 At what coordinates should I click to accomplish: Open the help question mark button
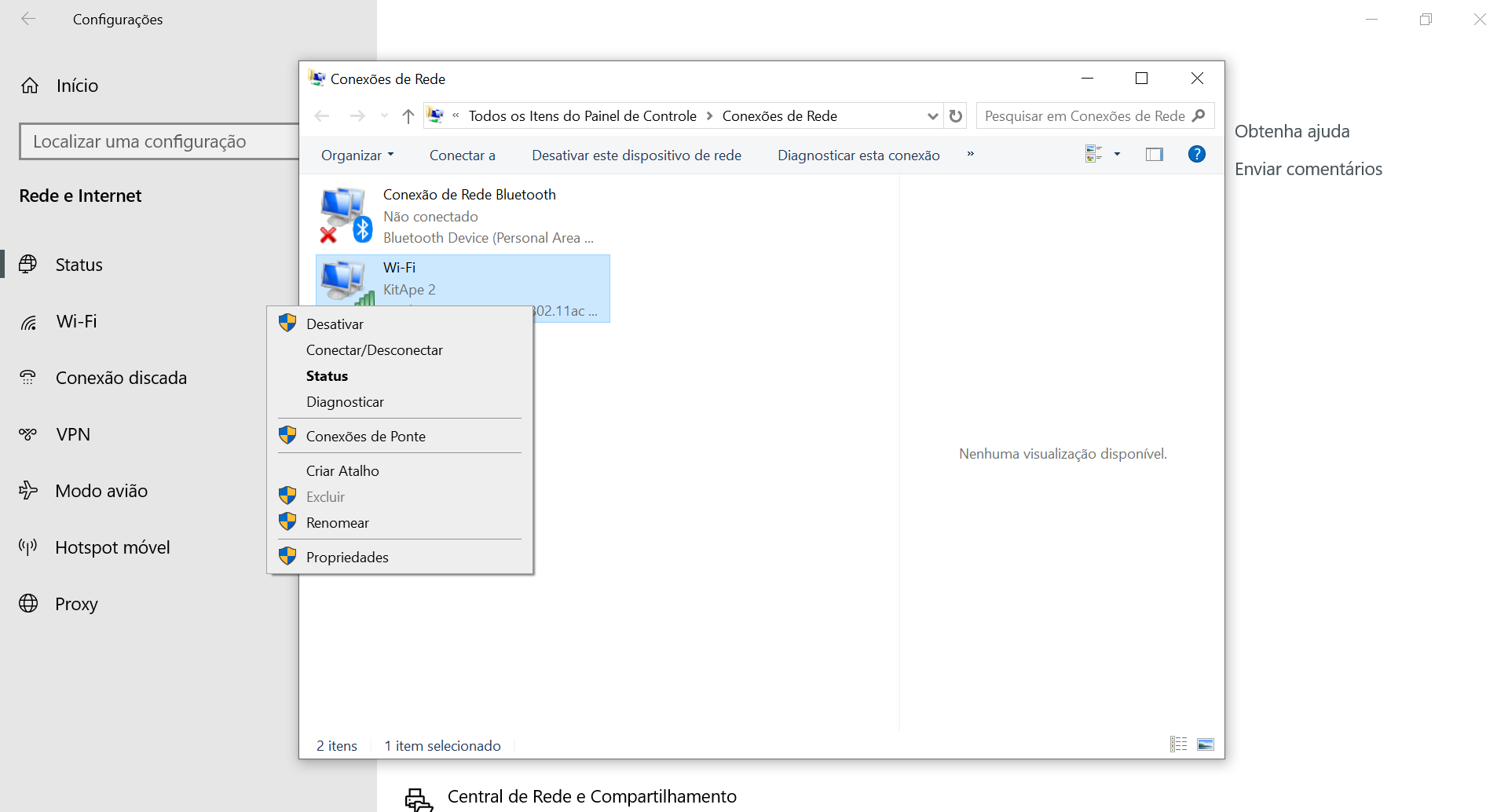(1197, 155)
